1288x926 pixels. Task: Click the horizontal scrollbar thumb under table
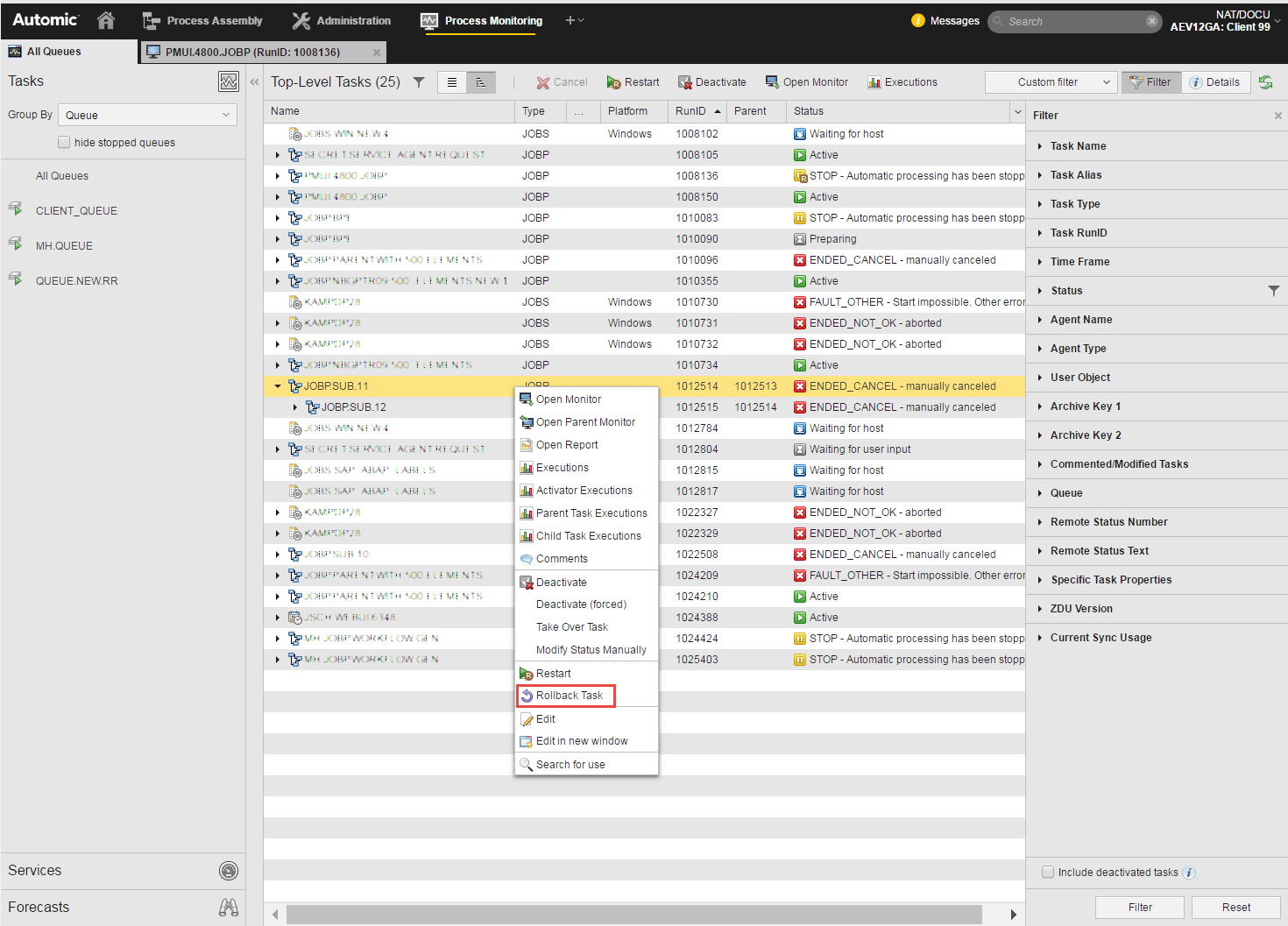(x=634, y=915)
